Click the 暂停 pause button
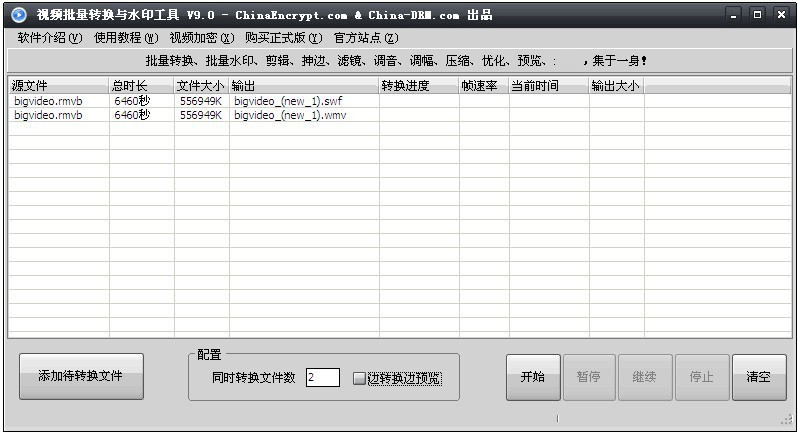This screenshot has width=798, height=433. click(x=589, y=377)
